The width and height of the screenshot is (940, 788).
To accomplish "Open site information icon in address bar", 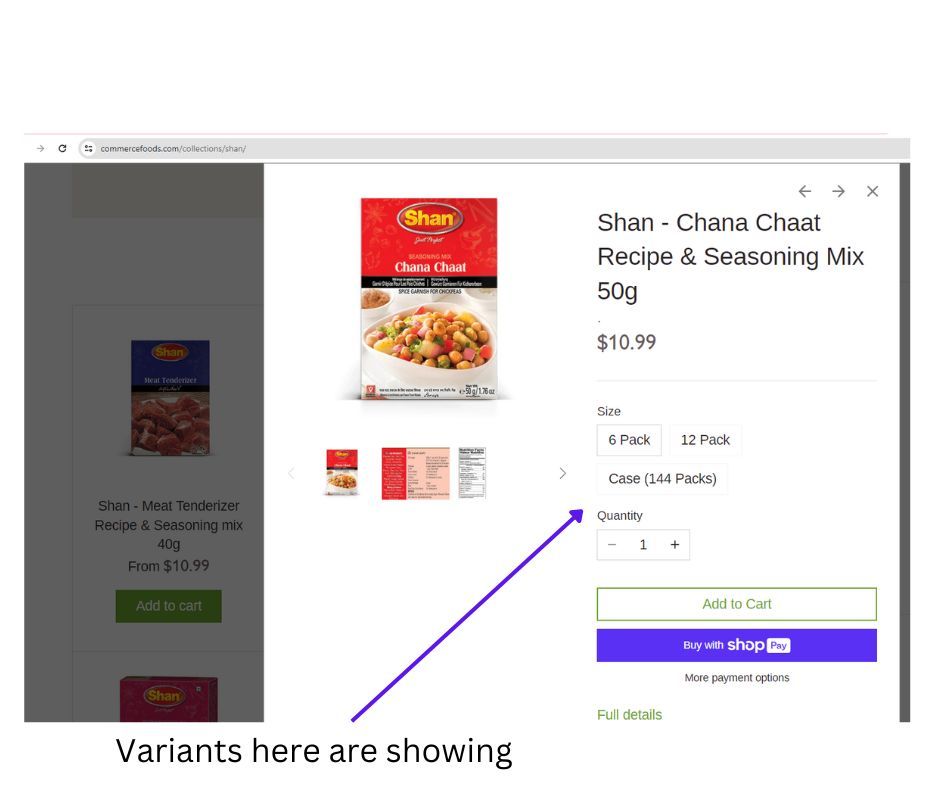I will [x=88, y=148].
